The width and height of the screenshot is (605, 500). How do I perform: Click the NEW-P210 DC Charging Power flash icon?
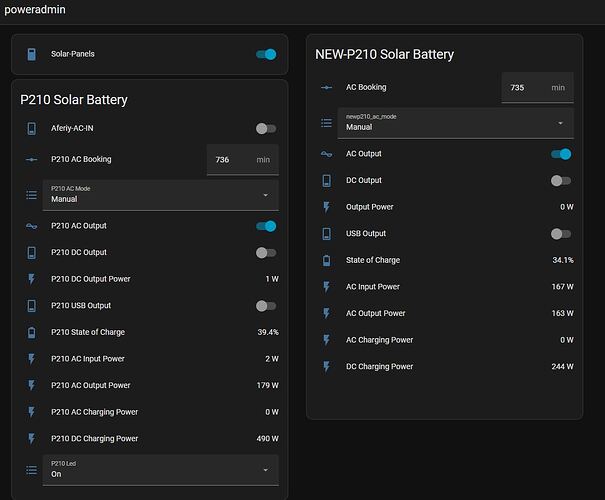point(326,367)
